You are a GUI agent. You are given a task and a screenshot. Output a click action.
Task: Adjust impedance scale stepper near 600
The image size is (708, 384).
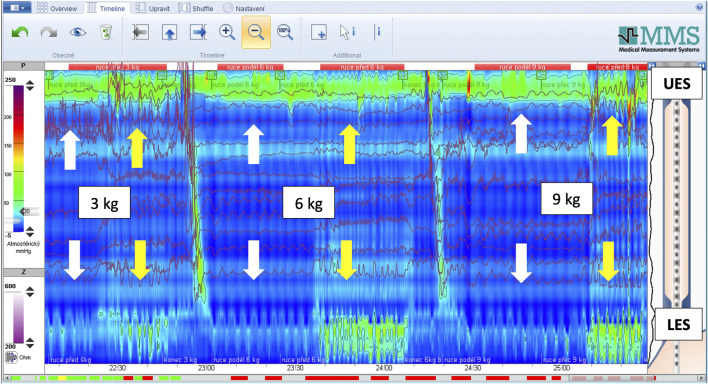[30, 291]
